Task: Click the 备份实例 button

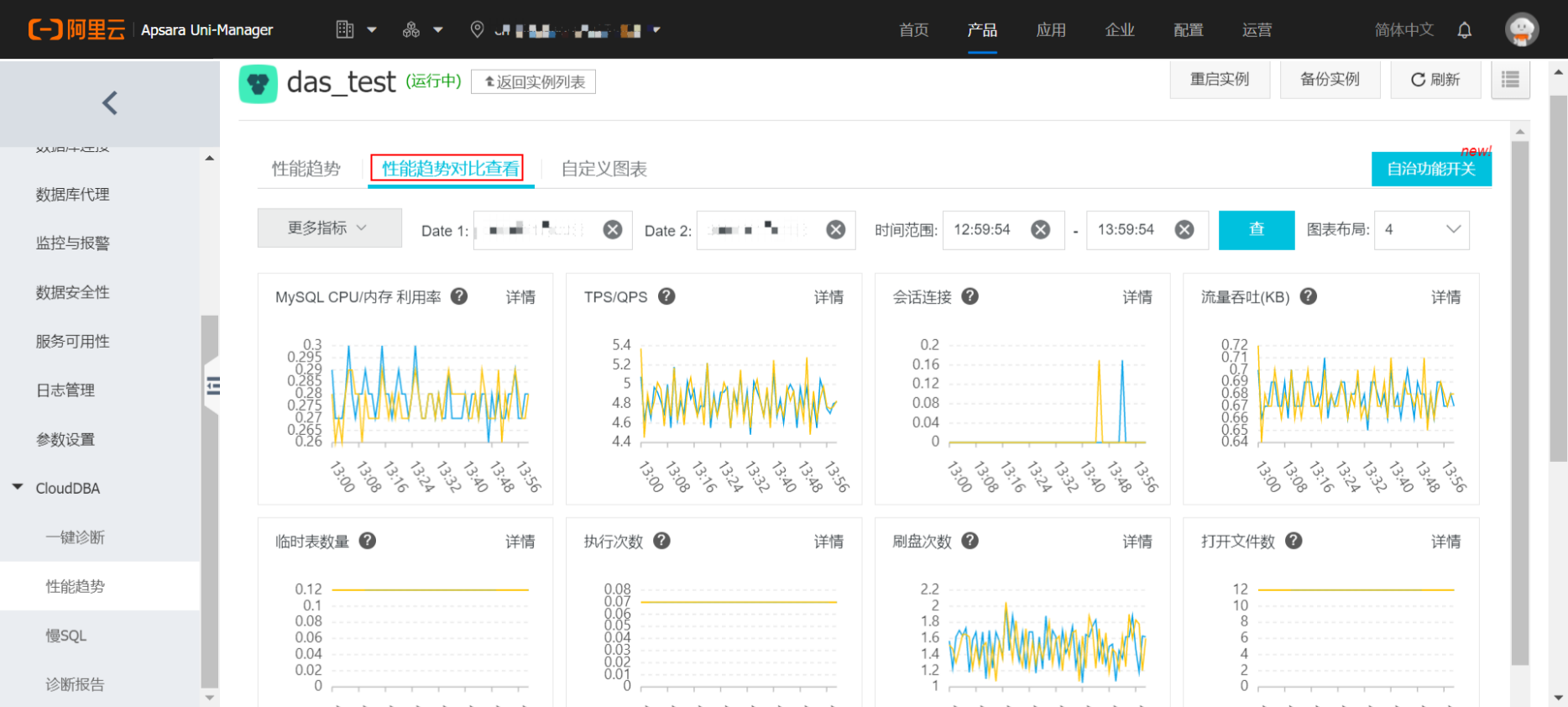Action: 1330,80
